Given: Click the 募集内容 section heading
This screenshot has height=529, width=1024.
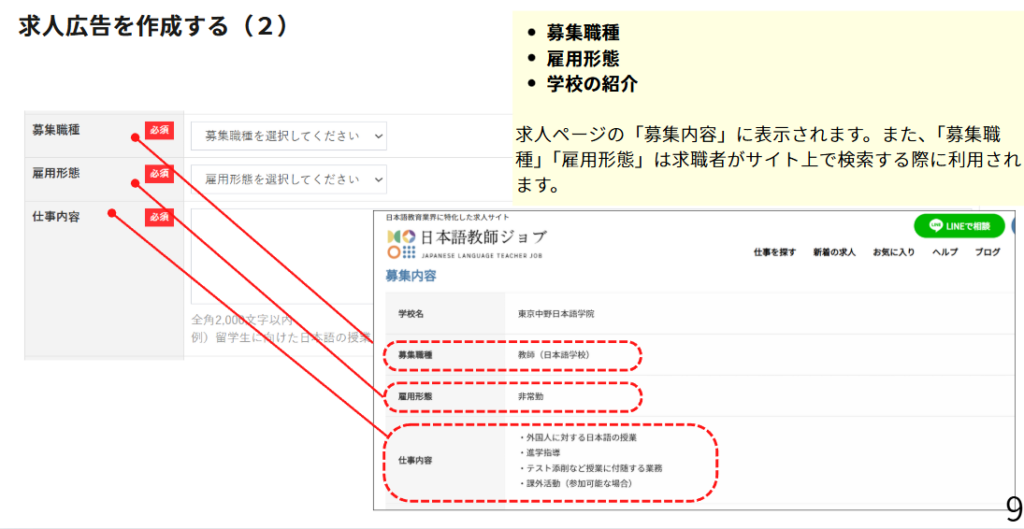Looking at the screenshot, I should point(410,275).
